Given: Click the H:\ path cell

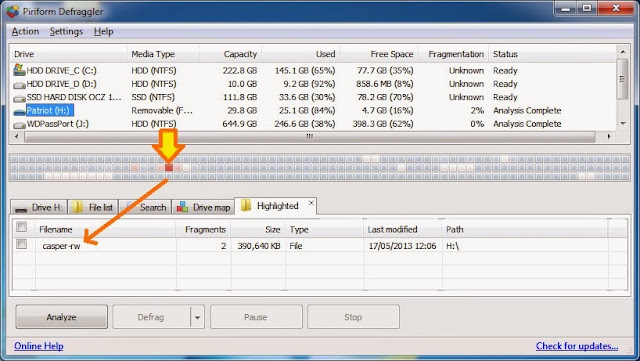Looking at the screenshot, I should click(x=452, y=246).
